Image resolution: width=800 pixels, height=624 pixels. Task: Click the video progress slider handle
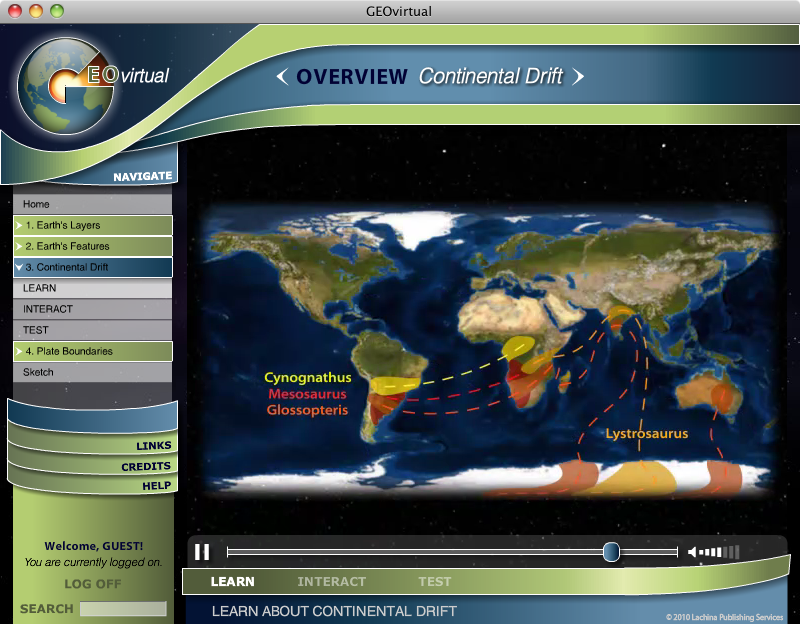point(611,552)
